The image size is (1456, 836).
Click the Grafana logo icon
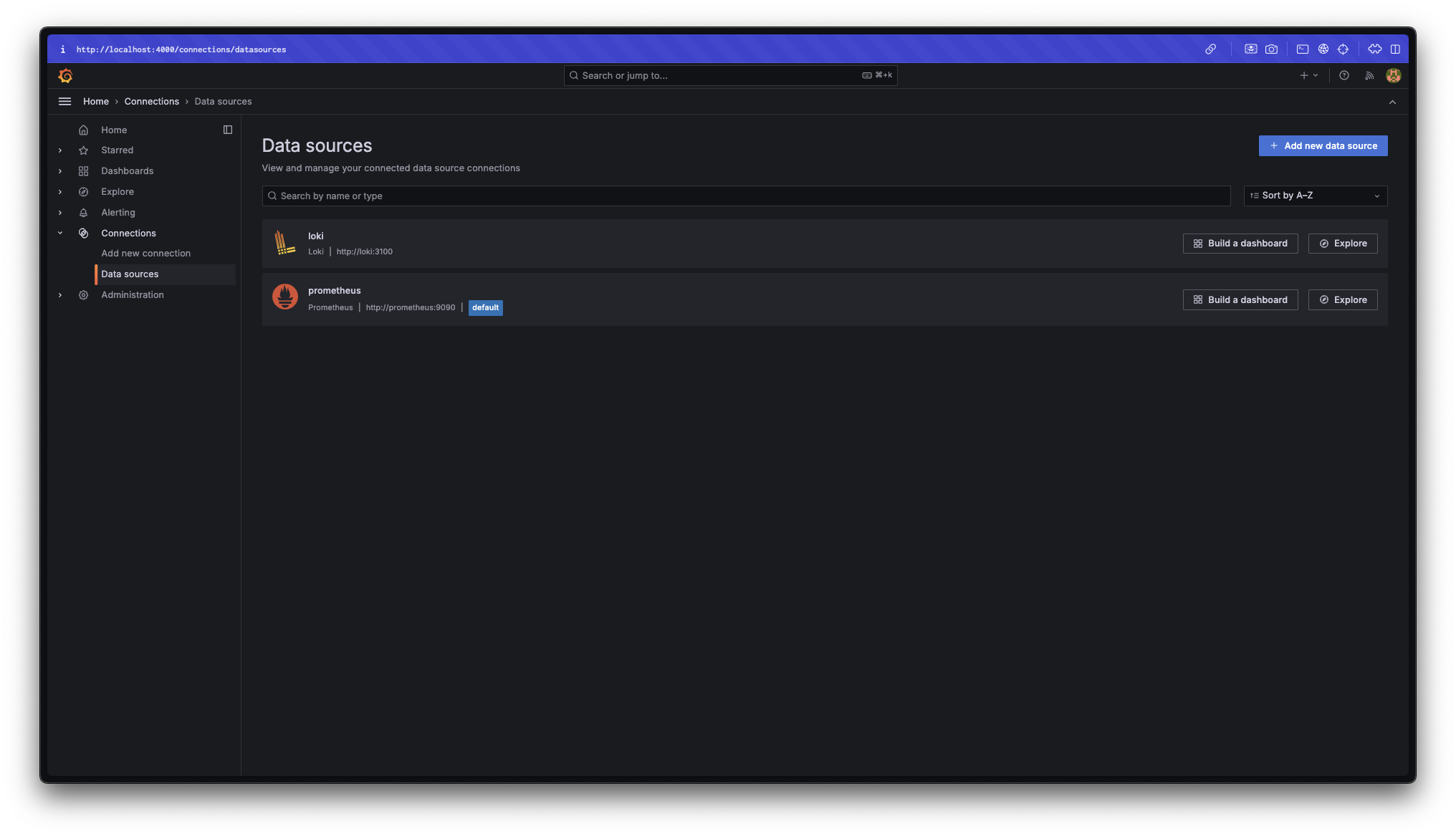65,75
